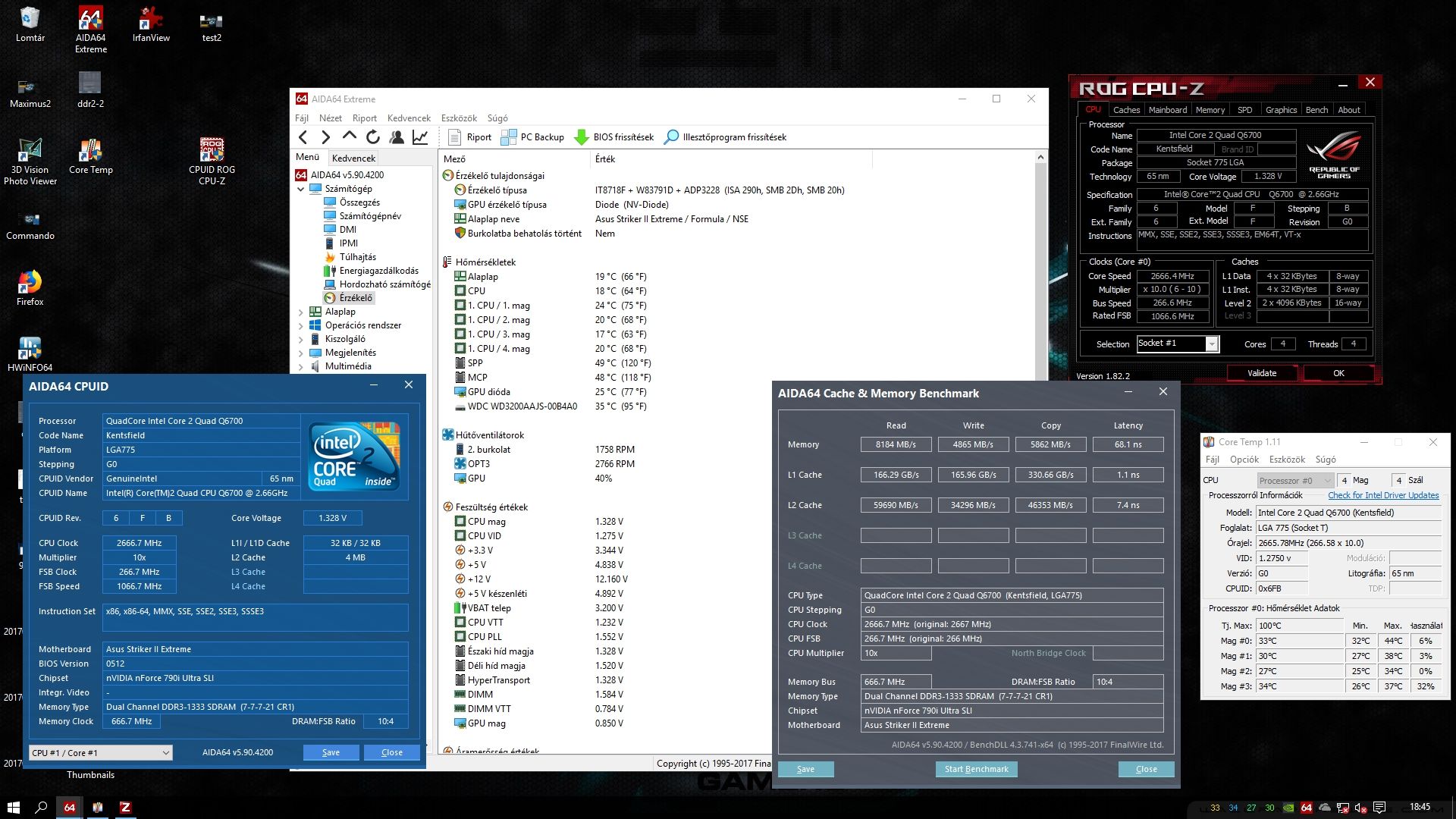Open the Lomtár recycle bin icon
Viewport: 1456px width, 819px height.
tap(30, 24)
